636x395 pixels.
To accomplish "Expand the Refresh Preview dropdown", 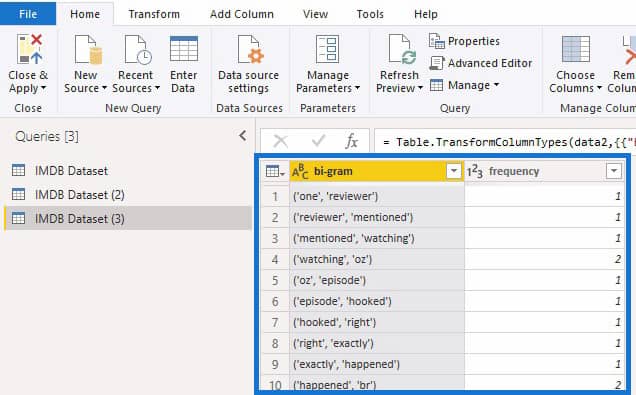I will [x=420, y=88].
